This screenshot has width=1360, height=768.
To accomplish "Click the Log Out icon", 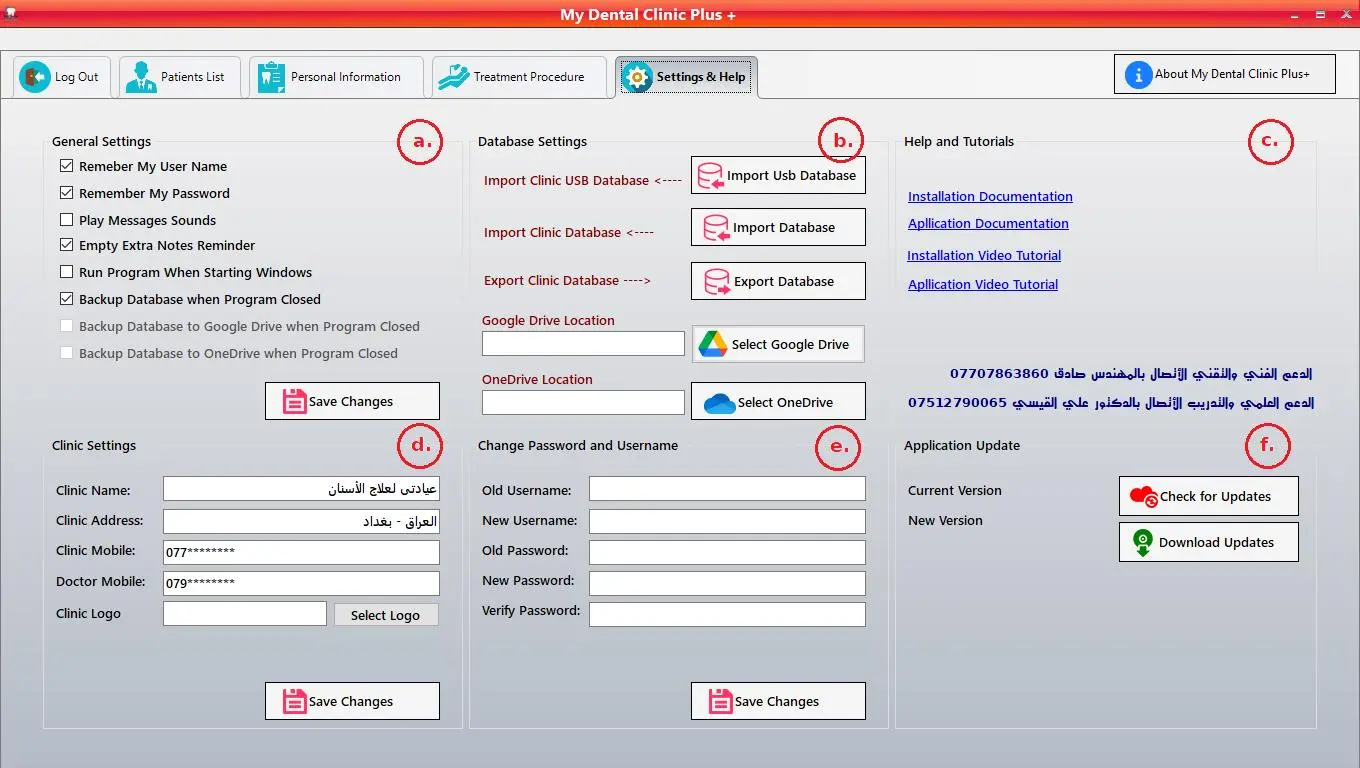I will point(35,76).
